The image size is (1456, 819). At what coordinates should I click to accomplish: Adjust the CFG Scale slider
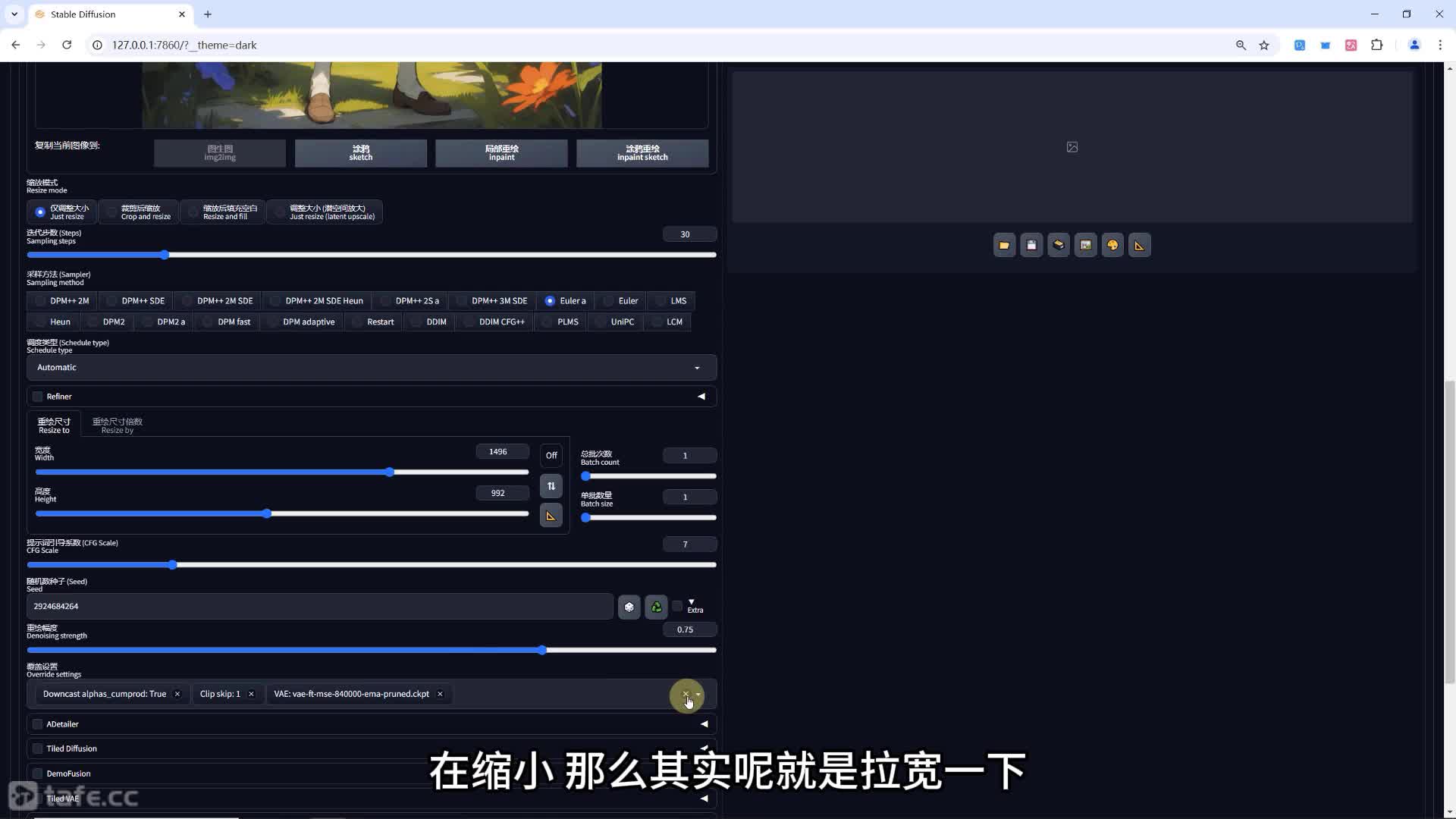(x=372, y=565)
